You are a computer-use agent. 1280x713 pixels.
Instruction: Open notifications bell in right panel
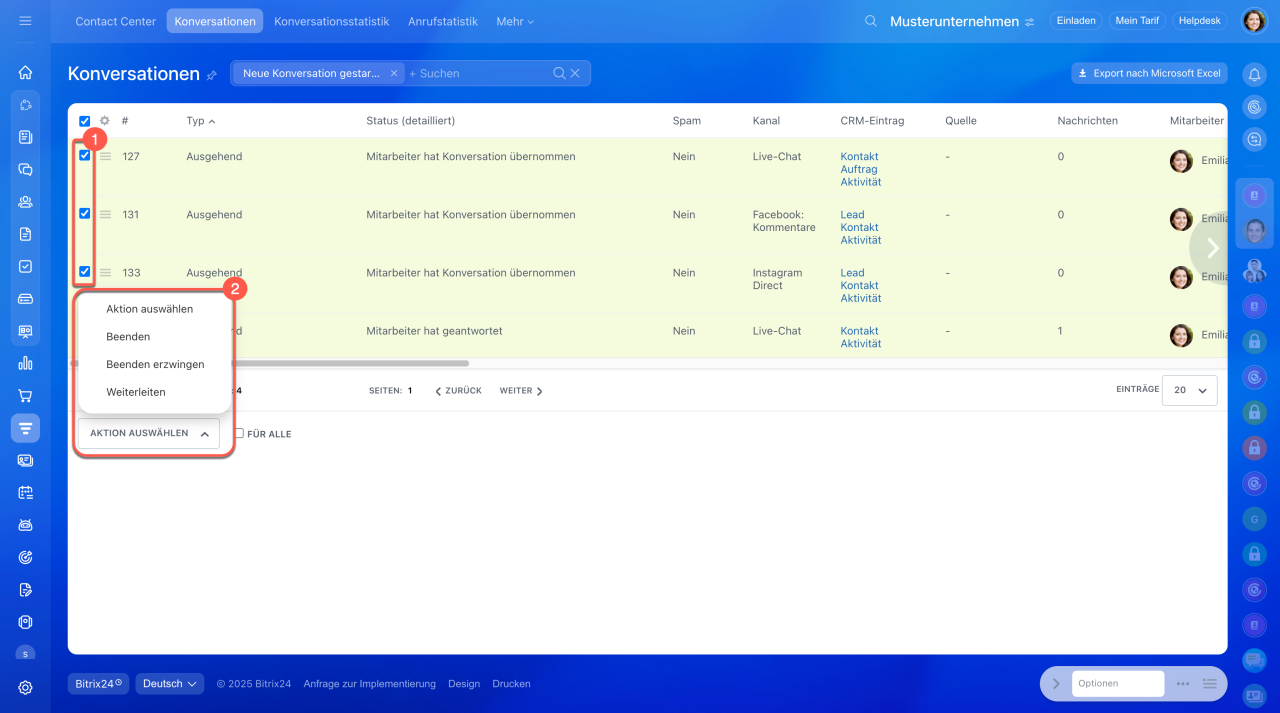tap(1254, 74)
